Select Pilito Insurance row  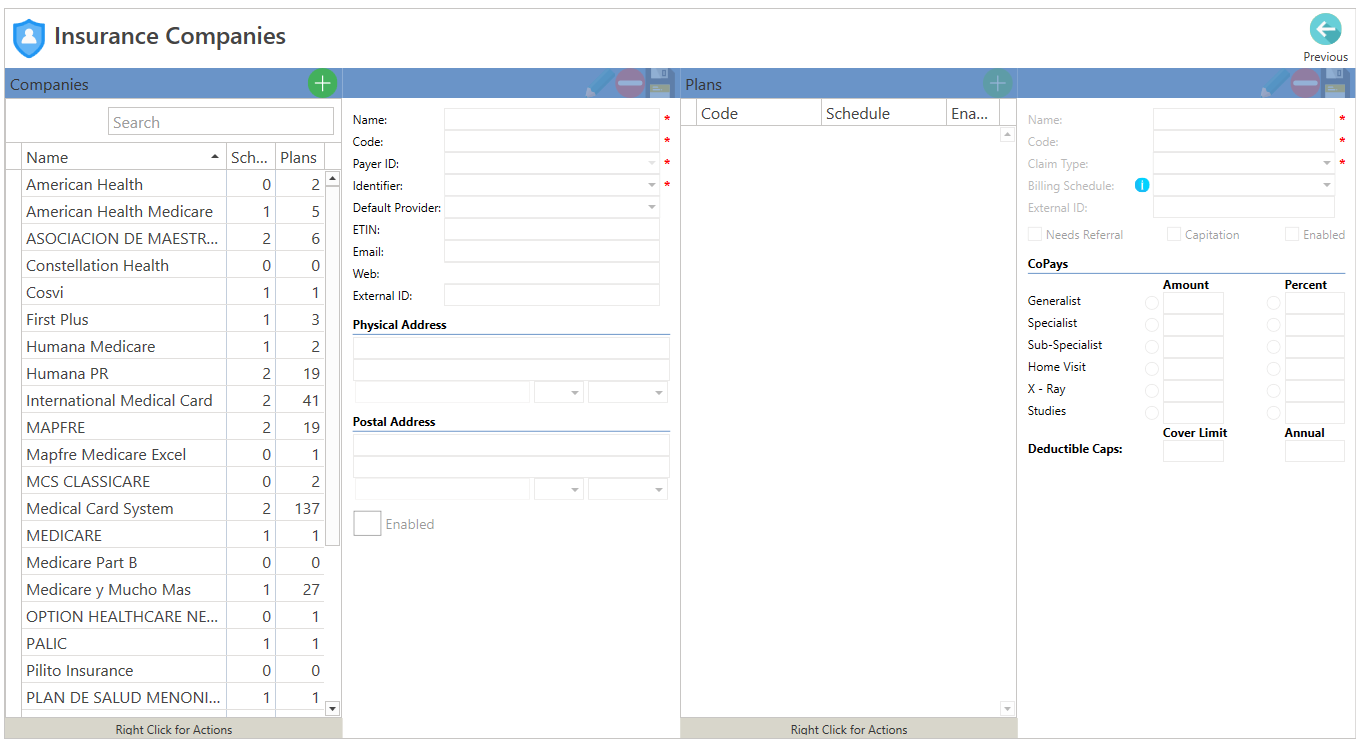(165, 670)
